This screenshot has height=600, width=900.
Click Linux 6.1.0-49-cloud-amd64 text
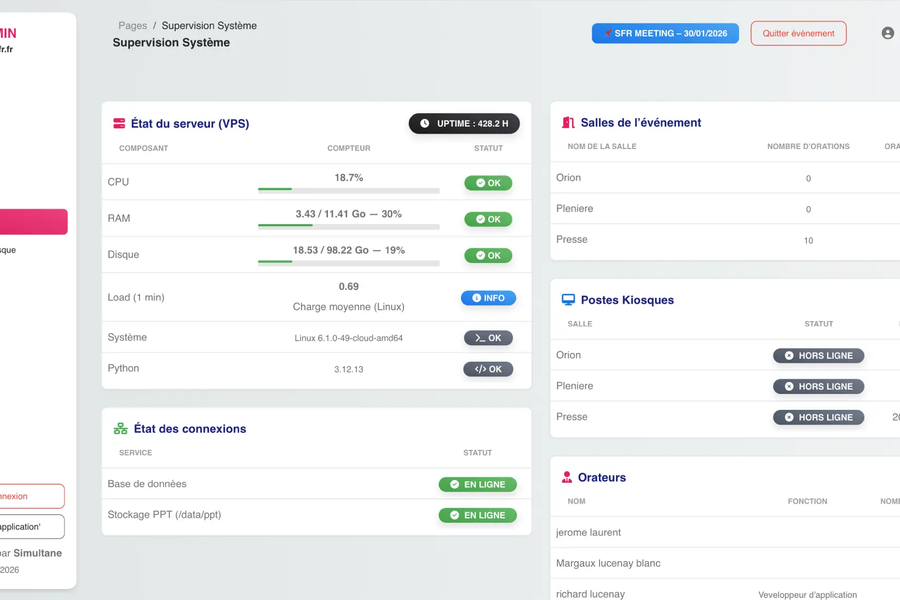pyautogui.click(x=348, y=338)
